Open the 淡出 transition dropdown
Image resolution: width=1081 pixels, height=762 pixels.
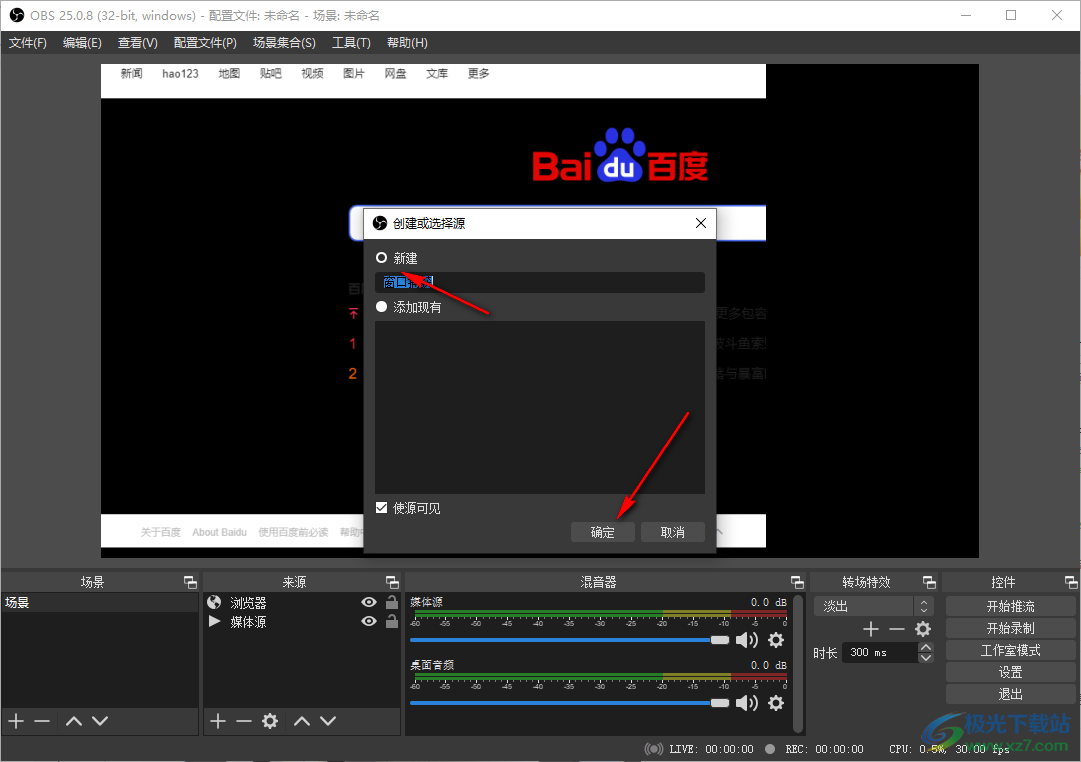(873, 606)
